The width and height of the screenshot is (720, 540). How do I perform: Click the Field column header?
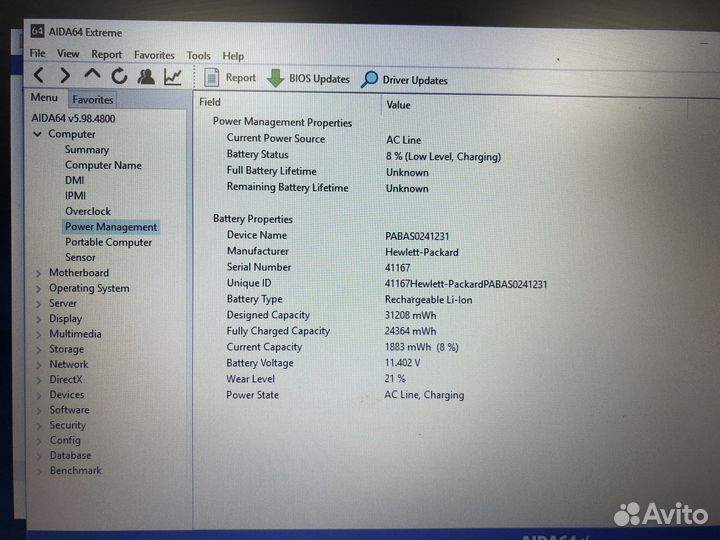pyautogui.click(x=210, y=102)
